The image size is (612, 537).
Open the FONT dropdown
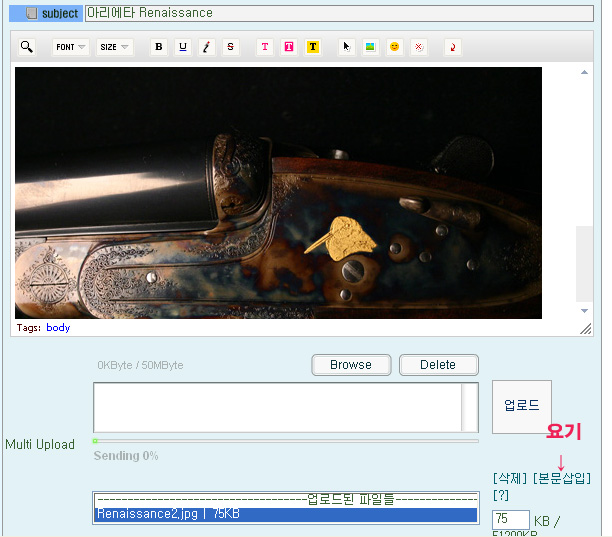click(x=70, y=47)
